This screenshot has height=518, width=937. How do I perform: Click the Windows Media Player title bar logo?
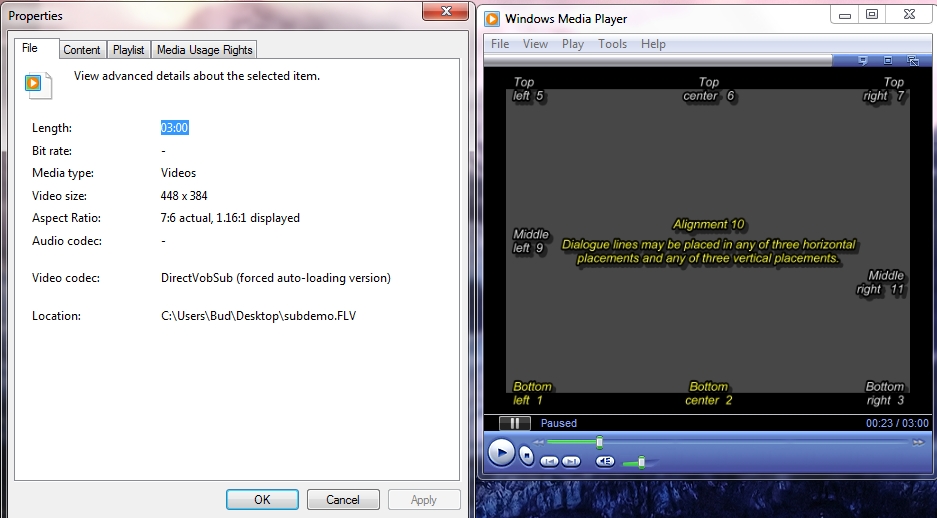click(x=492, y=19)
